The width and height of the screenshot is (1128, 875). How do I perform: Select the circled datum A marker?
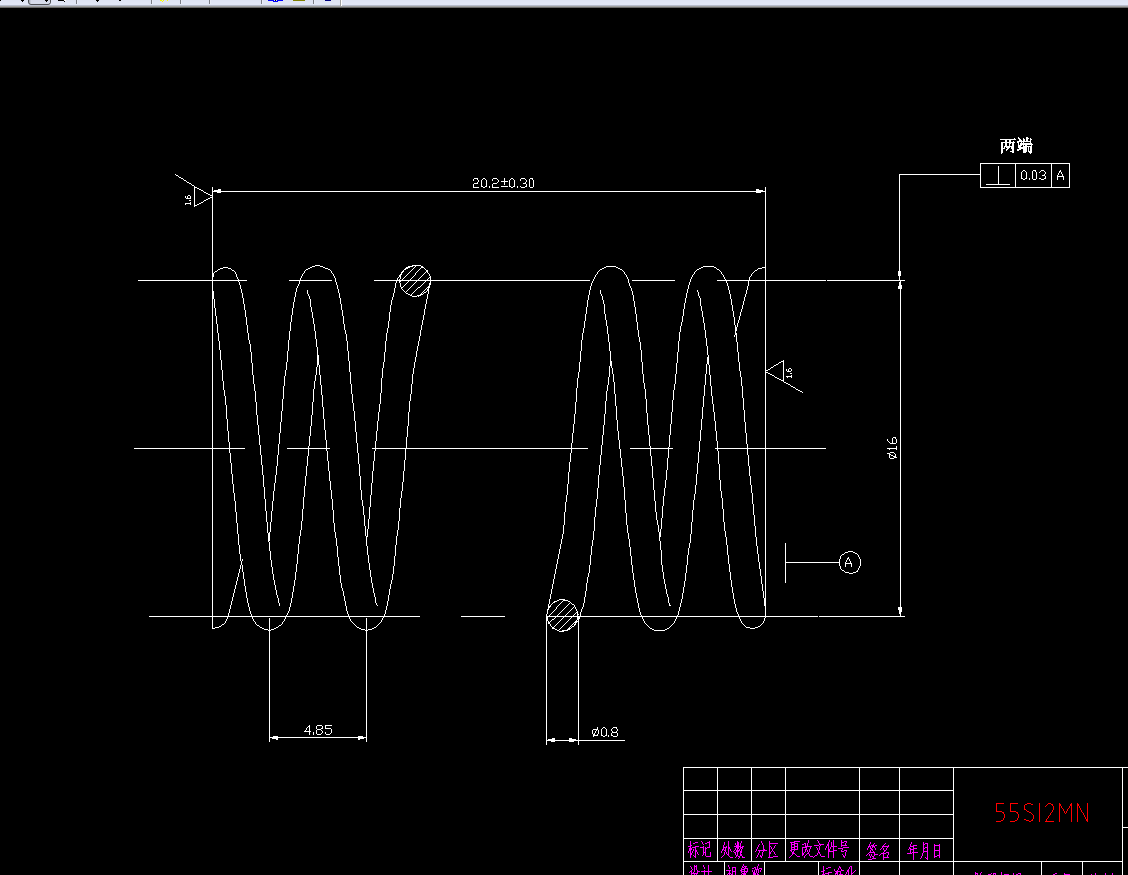tap(850, 562)
